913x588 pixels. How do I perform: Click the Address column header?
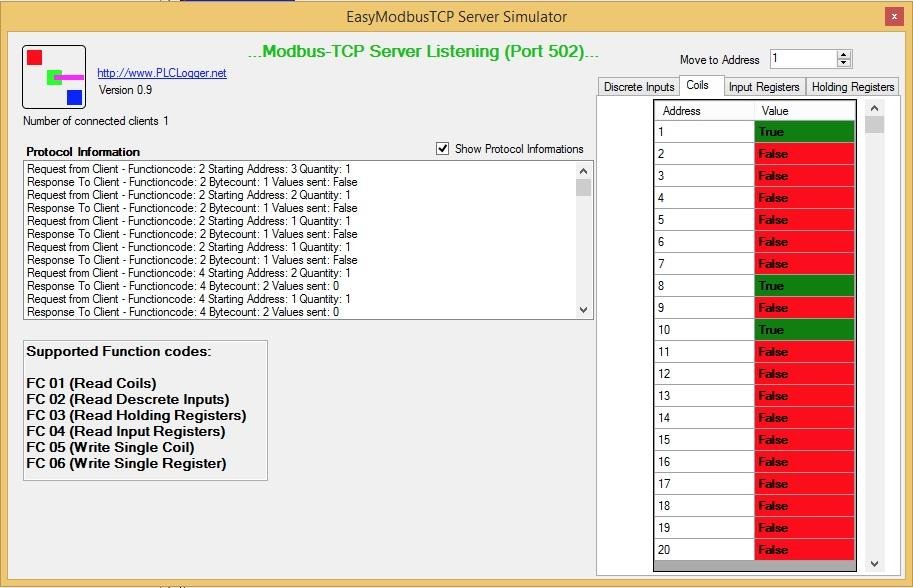[x=704, y=111]
